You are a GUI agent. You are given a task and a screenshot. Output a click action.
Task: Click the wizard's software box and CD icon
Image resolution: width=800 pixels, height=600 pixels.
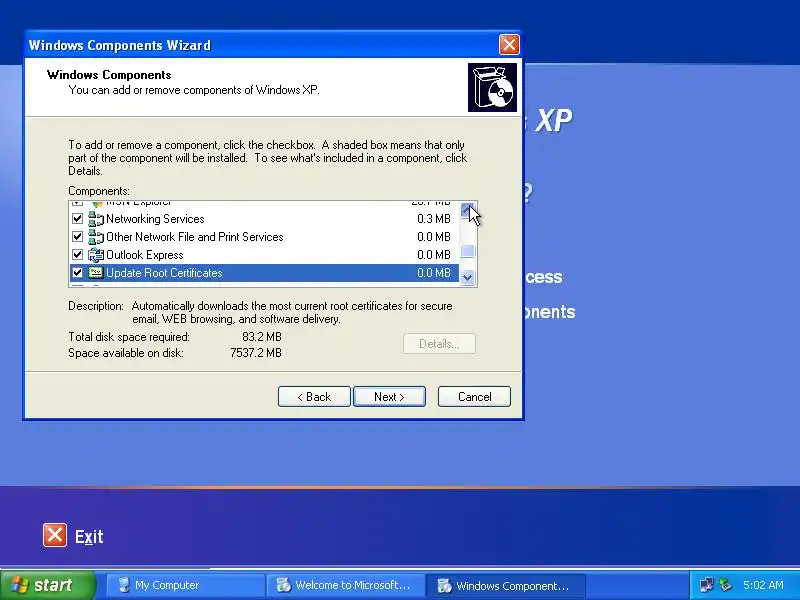pyautogui.click(x=492, y=87)
